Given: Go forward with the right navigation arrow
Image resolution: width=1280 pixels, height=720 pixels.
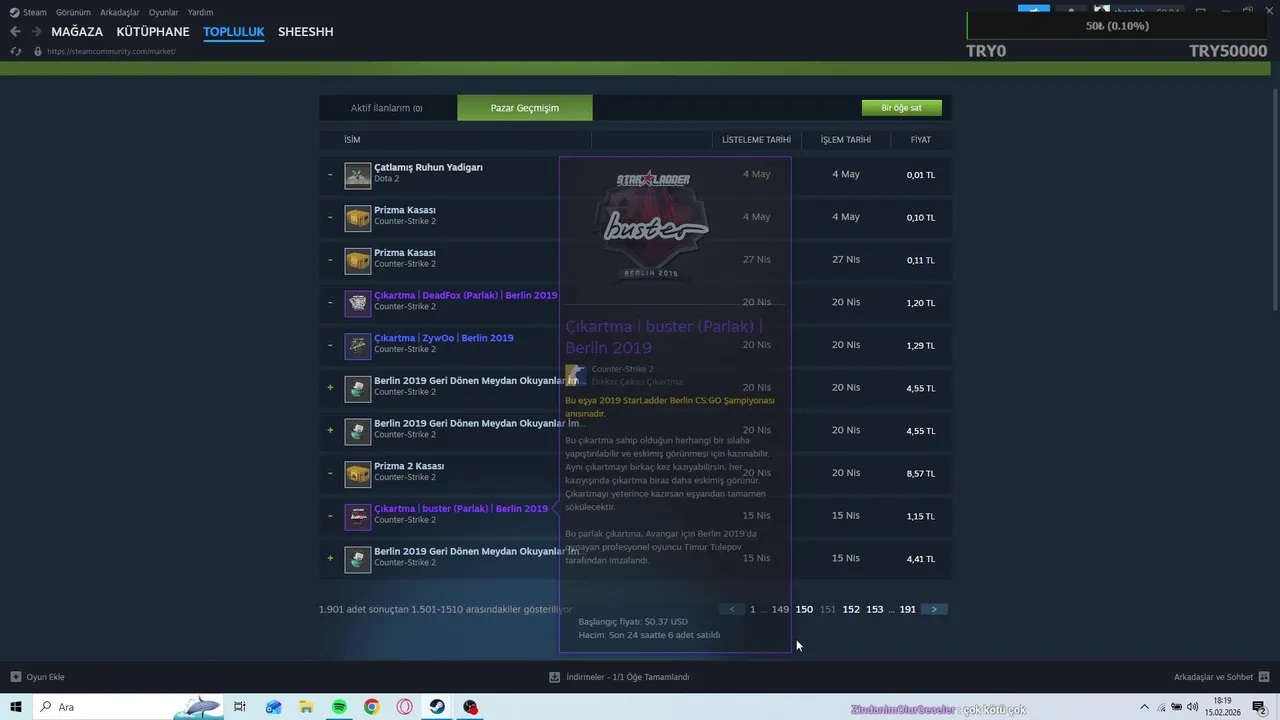Looking at the screenshot, I should [x=36, y=32].
